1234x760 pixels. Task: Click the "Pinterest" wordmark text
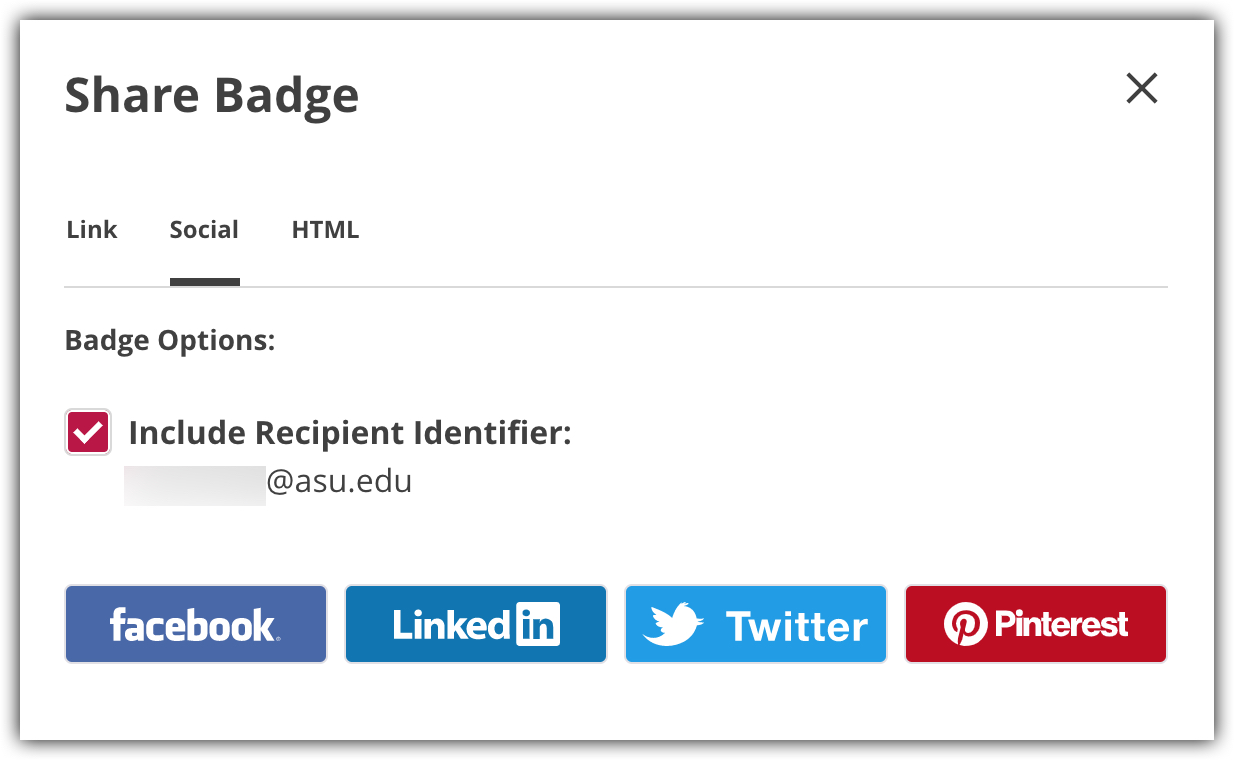click(x=1060, y=625)
